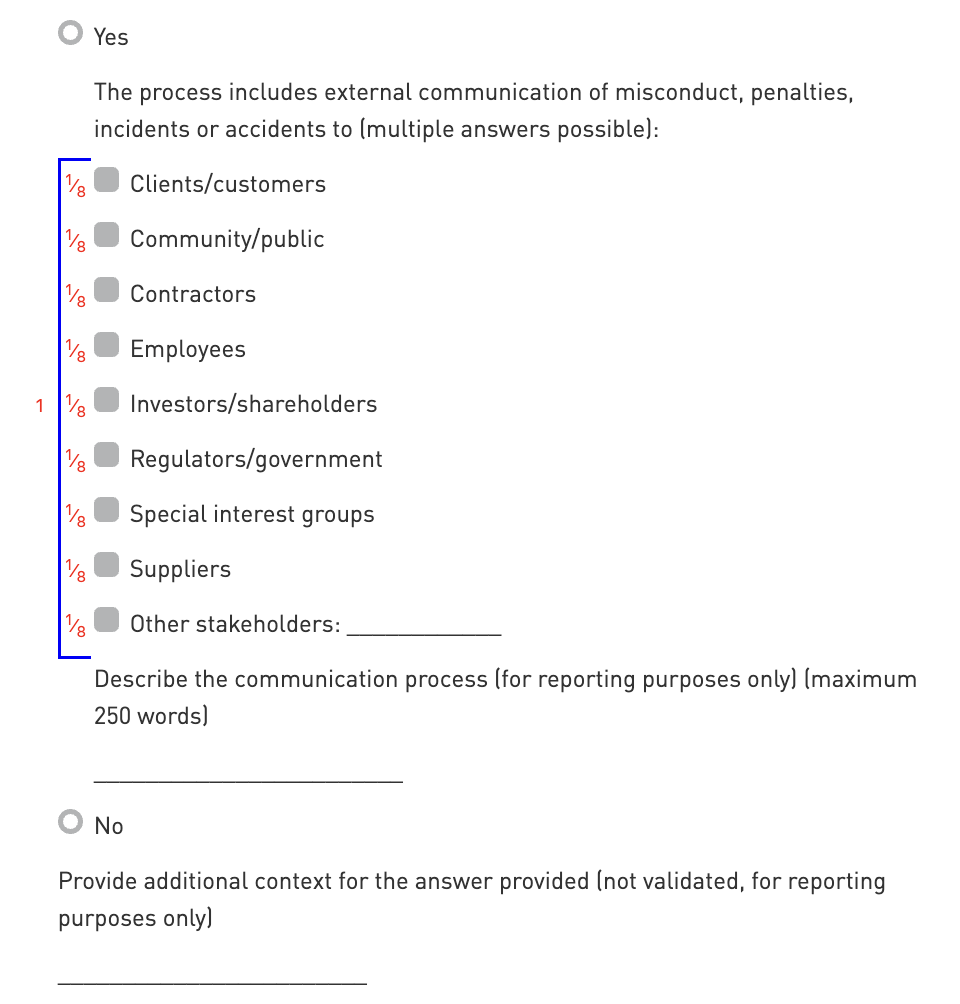Tick the Contractors checkbox

(107, 291)
